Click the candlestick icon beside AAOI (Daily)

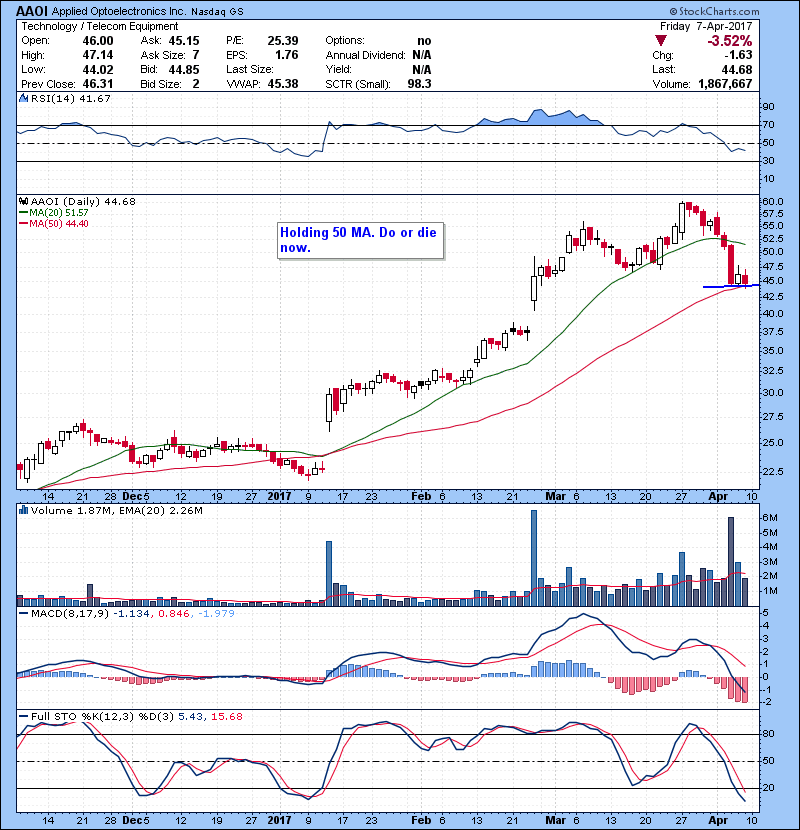23,201
